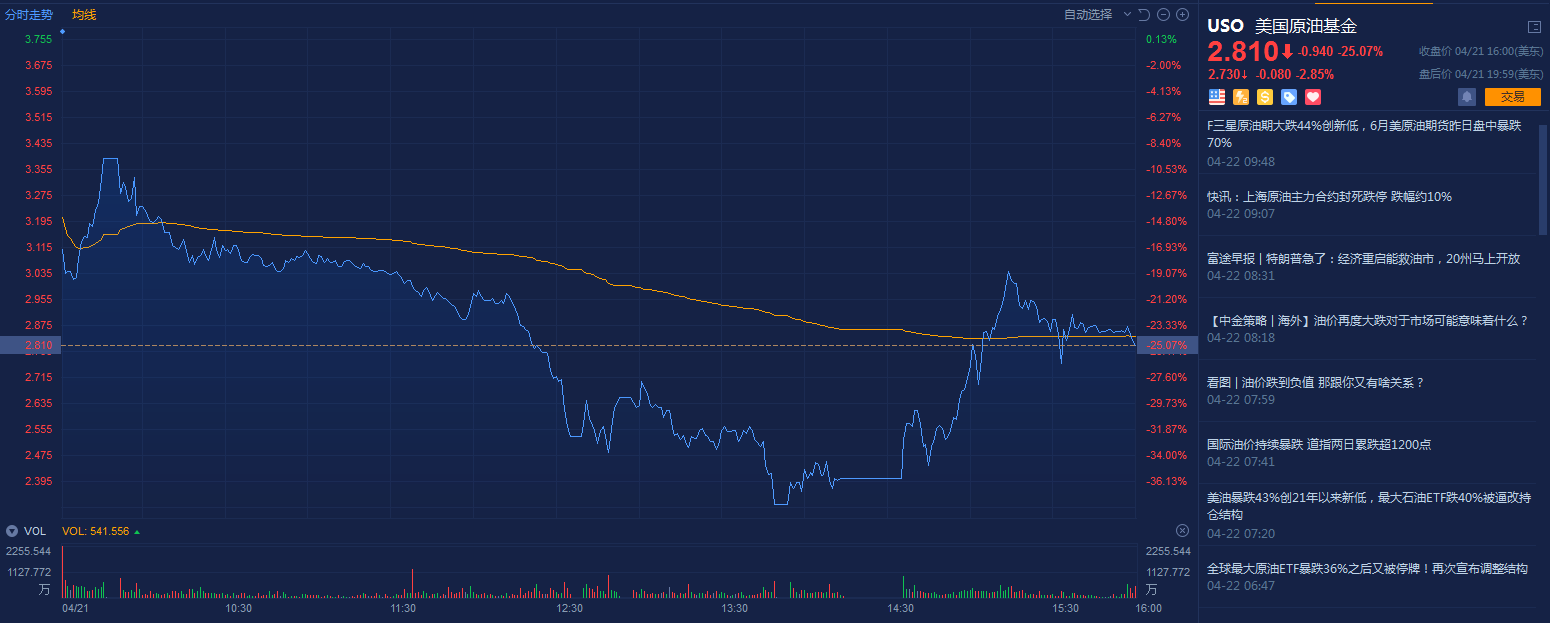1550x623 pixels.
Task: Click the 14:30 time axis label
Action: pyautogui.click(x=900, y=608)
